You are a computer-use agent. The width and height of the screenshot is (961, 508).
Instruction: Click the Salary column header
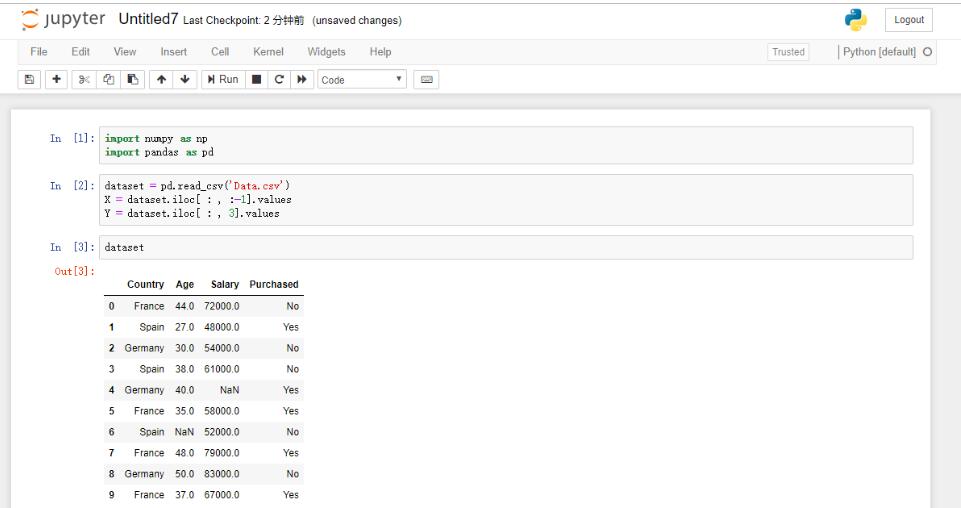(225, 284)
